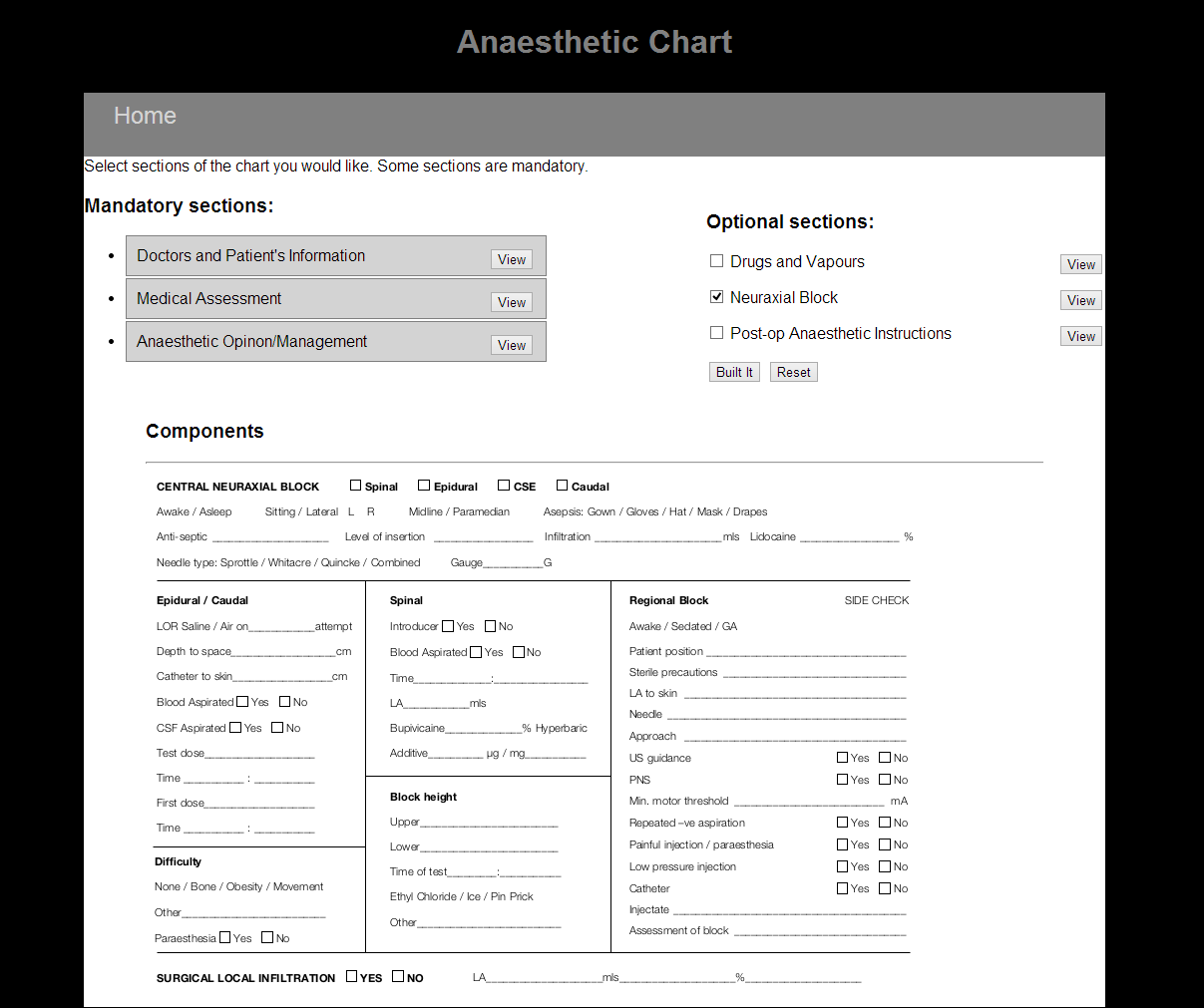This screenshot has height=1008, width=1204.
Task: Enable the Post-op Anaesthetic Instructions section
Action: (716, 332)
